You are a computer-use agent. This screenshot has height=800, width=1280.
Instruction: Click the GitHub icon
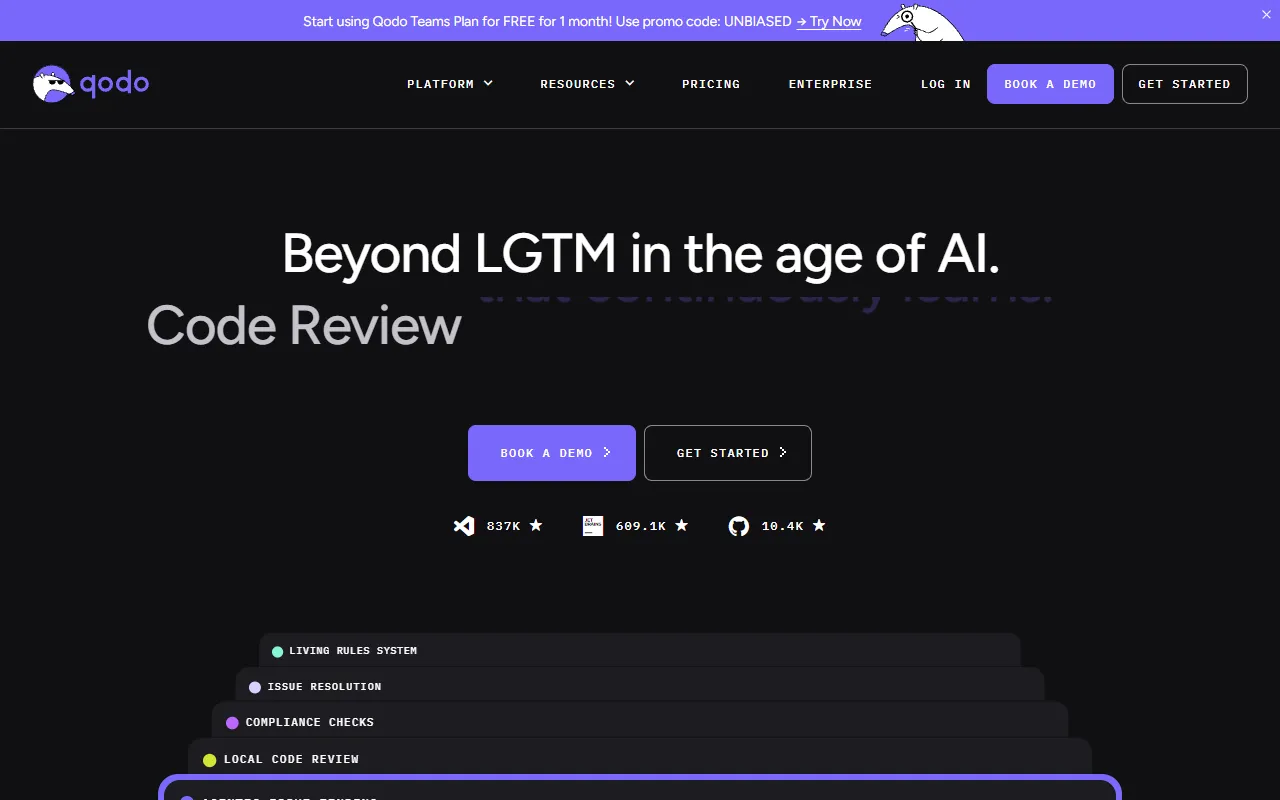[739, 526]
